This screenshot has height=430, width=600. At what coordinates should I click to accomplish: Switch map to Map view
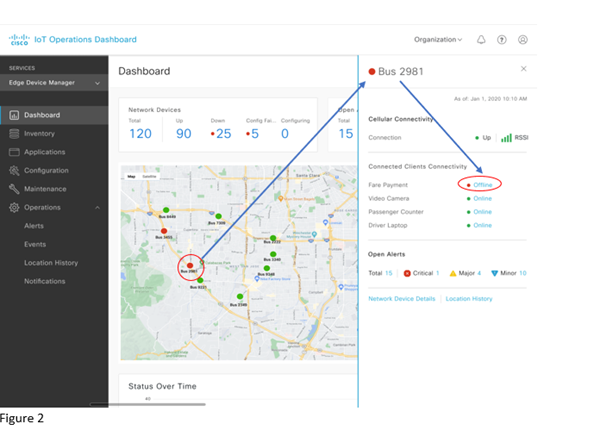(131, 175)
